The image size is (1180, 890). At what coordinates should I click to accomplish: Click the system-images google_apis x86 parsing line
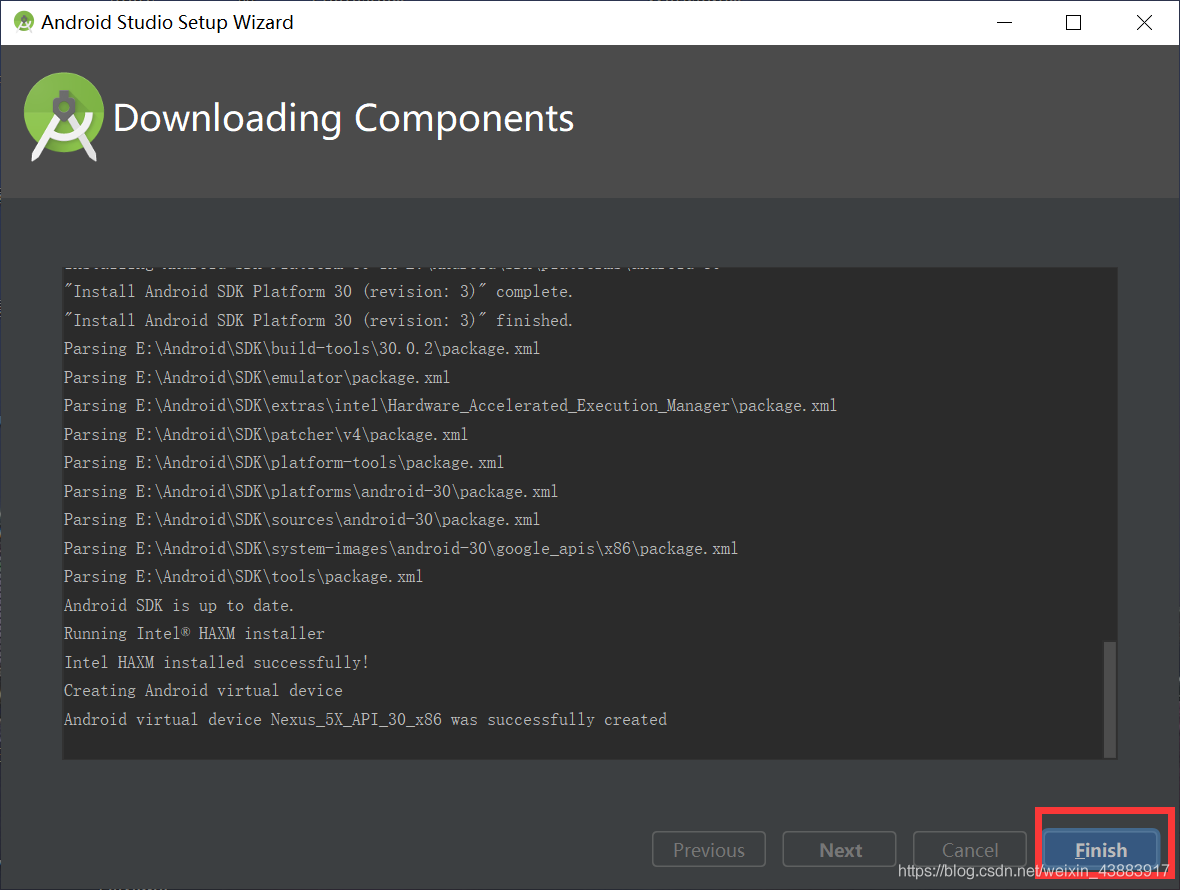point(400,548)
